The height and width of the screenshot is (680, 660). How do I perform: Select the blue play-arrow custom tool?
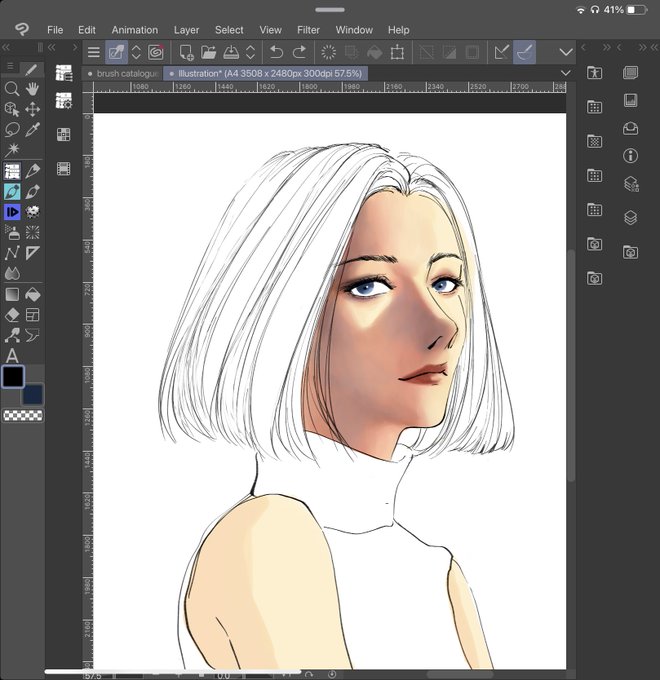tap(12, 212)
